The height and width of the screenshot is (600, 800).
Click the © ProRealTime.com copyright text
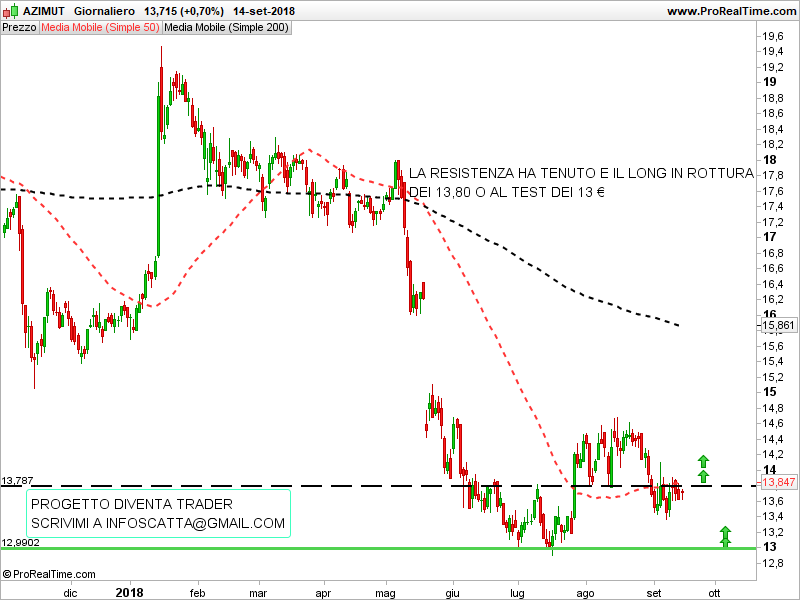(x=48, y=574)
